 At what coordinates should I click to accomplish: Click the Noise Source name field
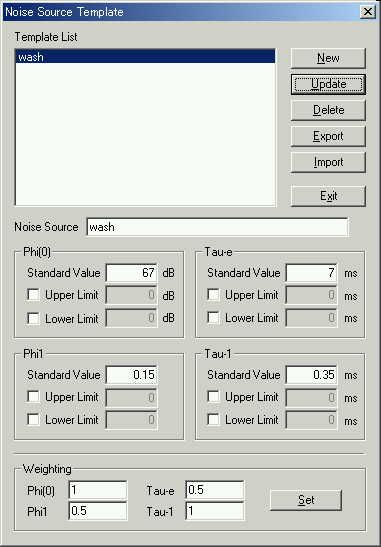tap(217, 227)
